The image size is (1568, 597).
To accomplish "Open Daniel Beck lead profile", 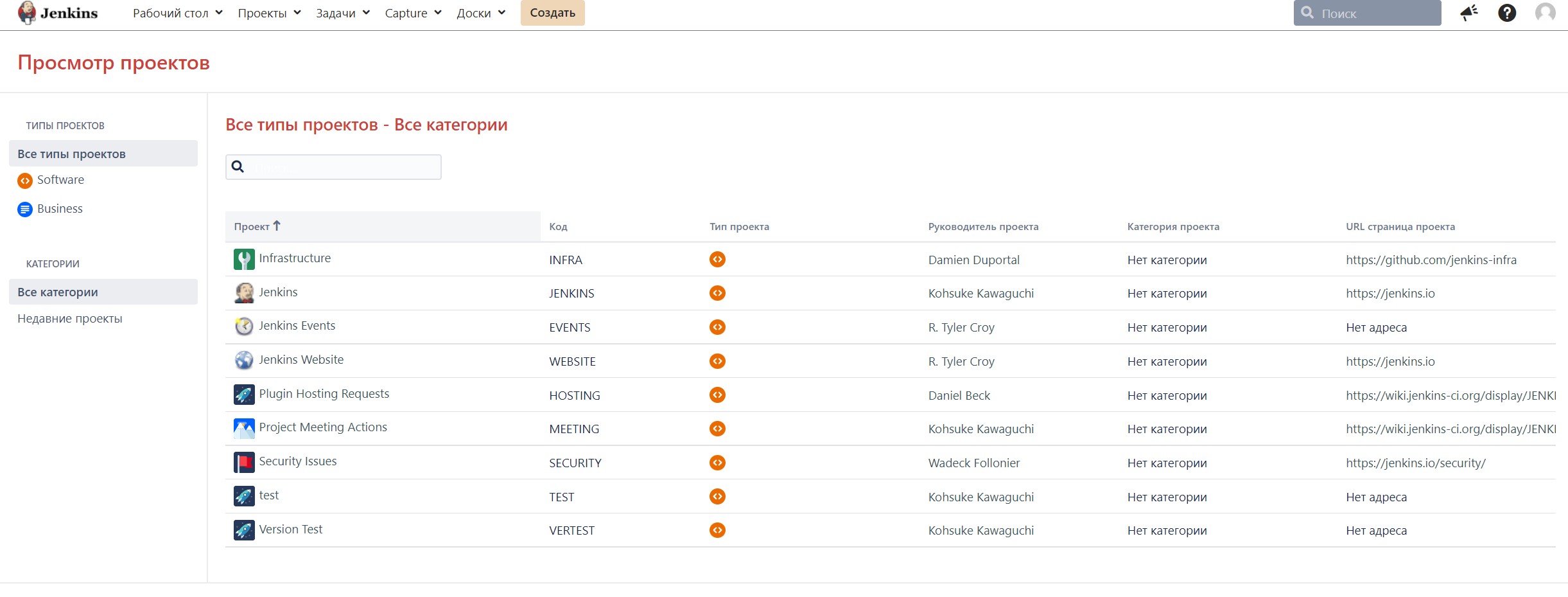I will [x=959, y=395].
